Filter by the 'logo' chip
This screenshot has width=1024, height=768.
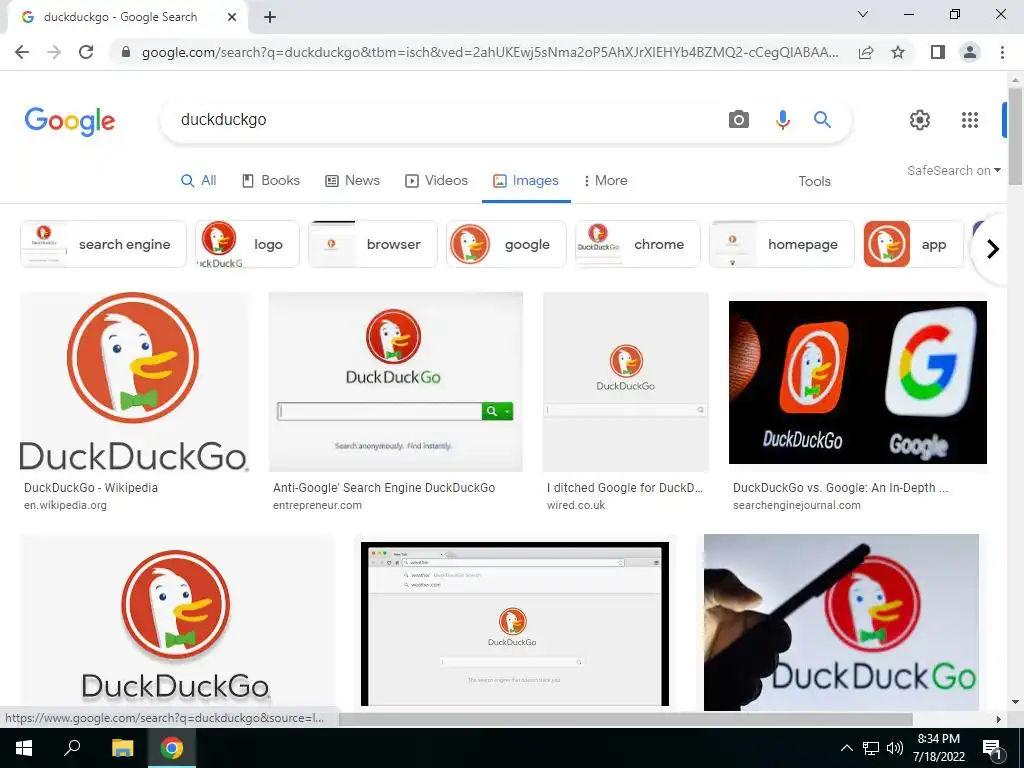(x=248, y=244)
